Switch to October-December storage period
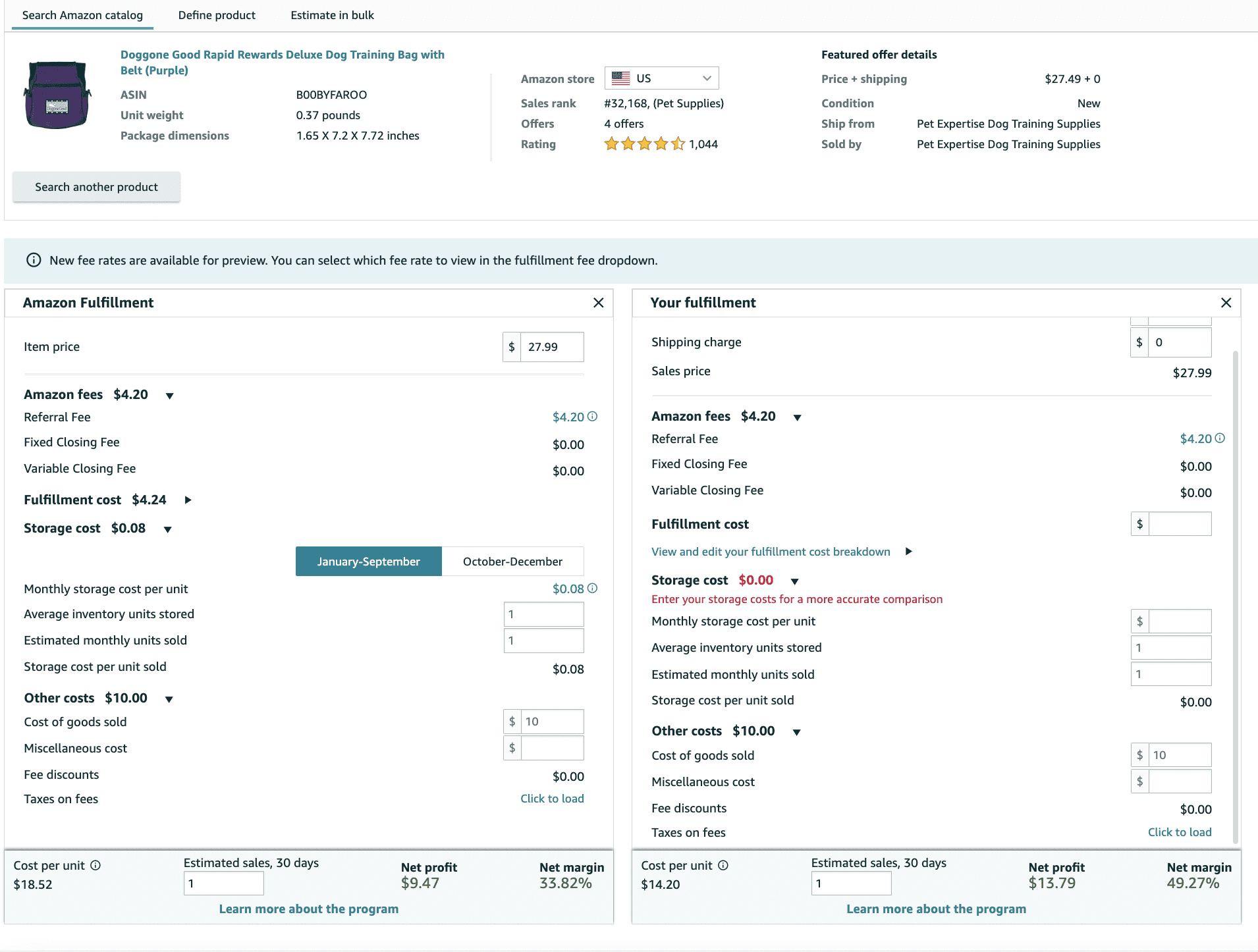 (512, 562)
